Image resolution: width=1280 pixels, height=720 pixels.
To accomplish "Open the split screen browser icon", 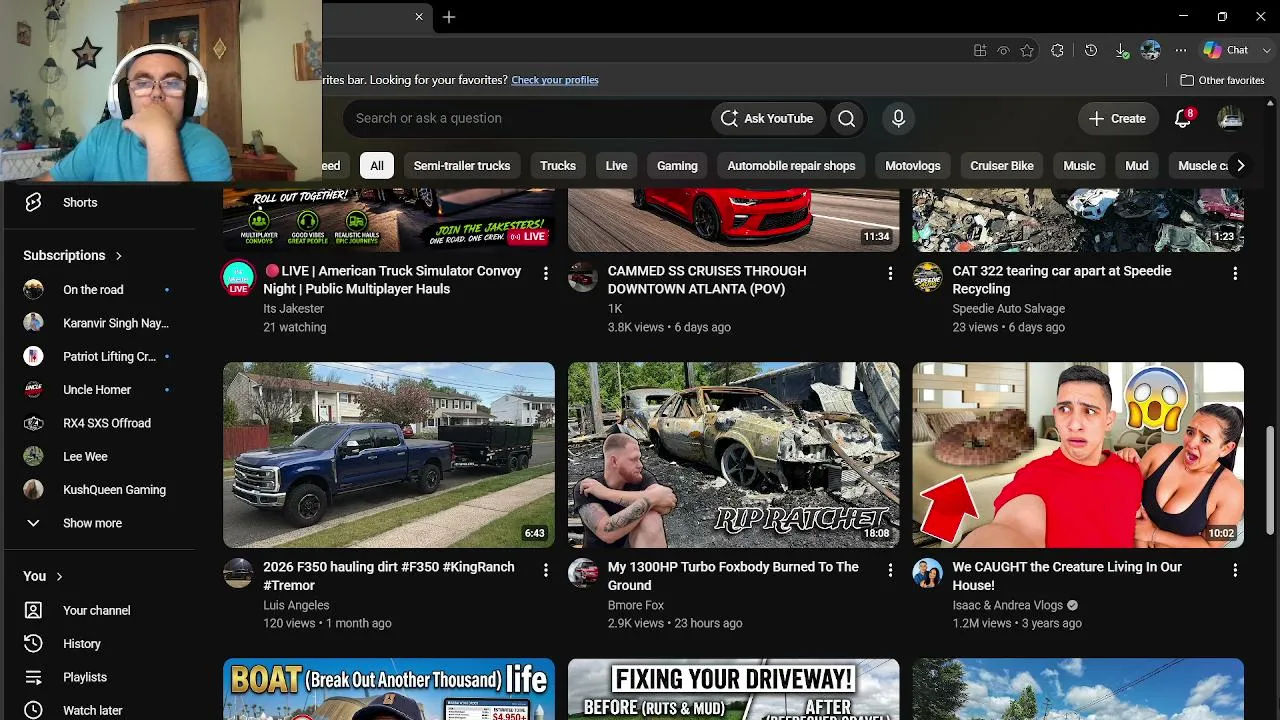I will (980, 50).
